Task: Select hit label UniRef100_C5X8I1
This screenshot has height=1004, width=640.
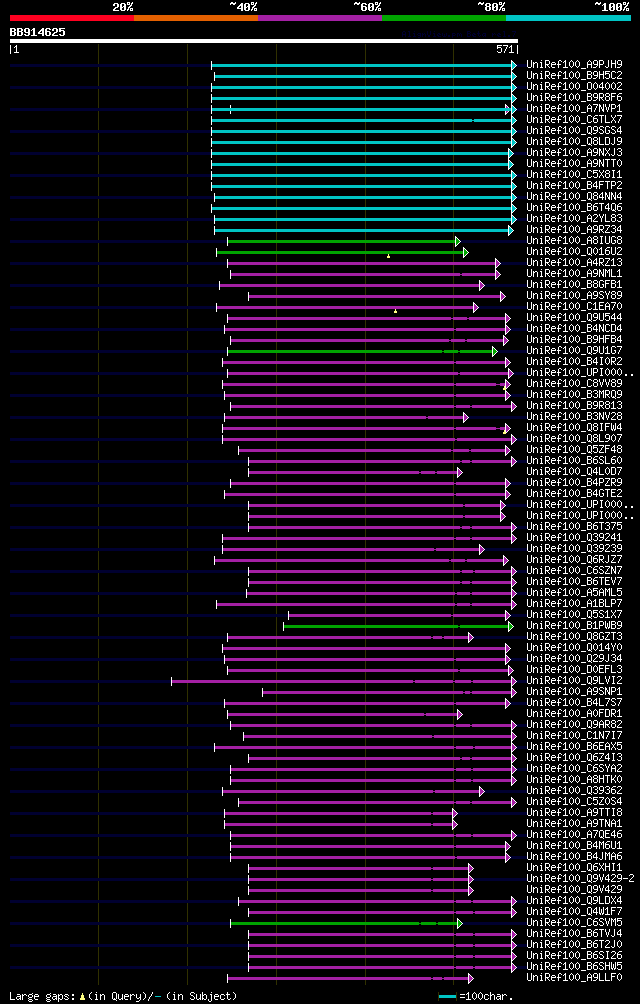Action: pos(574,175)
